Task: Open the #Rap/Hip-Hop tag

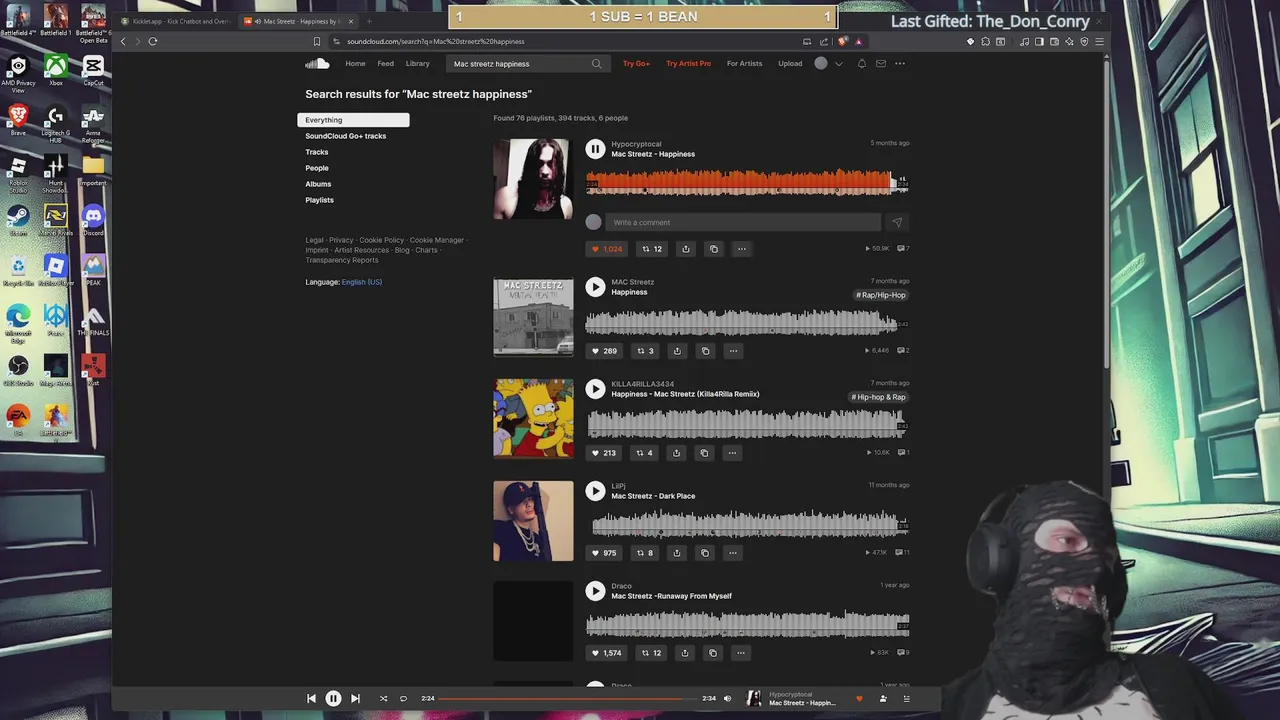Action: click(881, 295)
